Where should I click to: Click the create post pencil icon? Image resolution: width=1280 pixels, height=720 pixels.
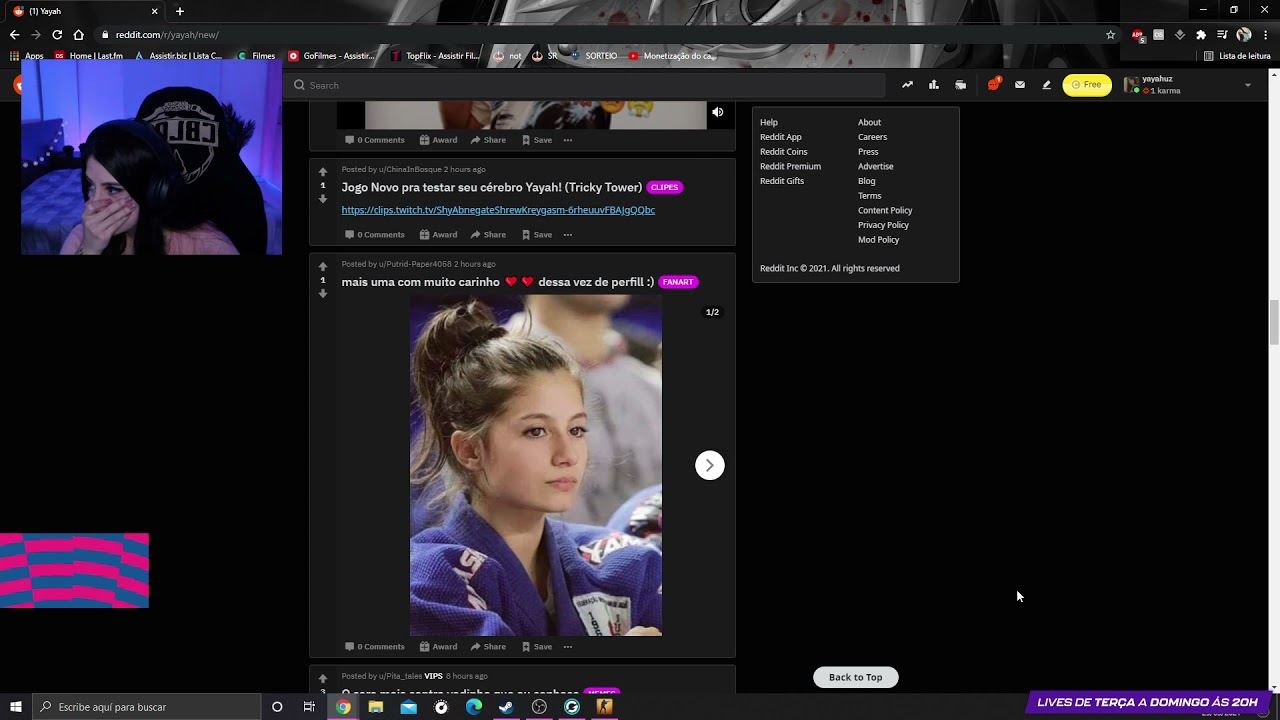[x=1046, y=85]
